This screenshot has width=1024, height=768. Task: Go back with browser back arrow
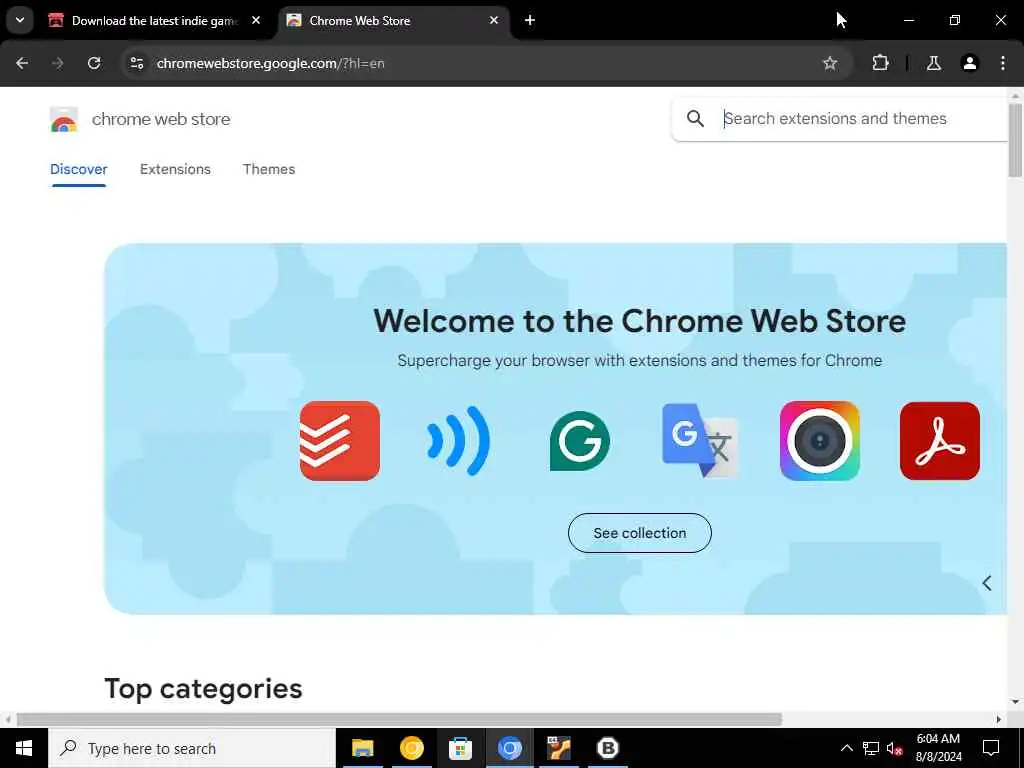22,63
